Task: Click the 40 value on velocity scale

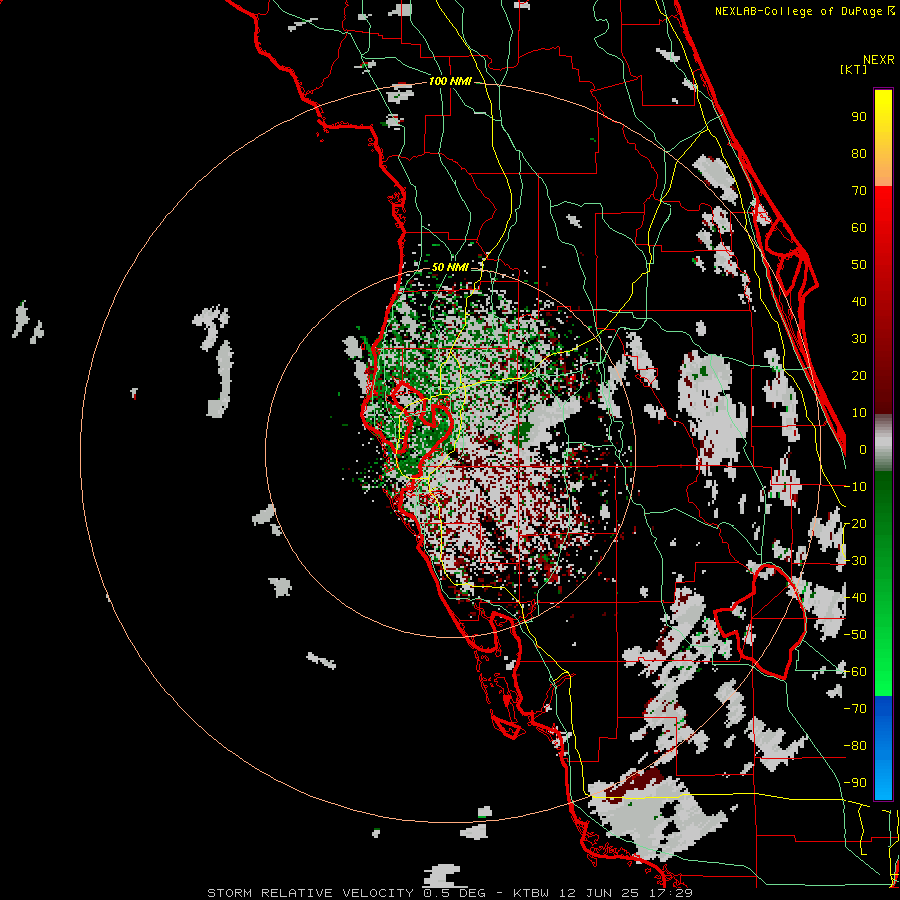Action: tap(859, 302)
